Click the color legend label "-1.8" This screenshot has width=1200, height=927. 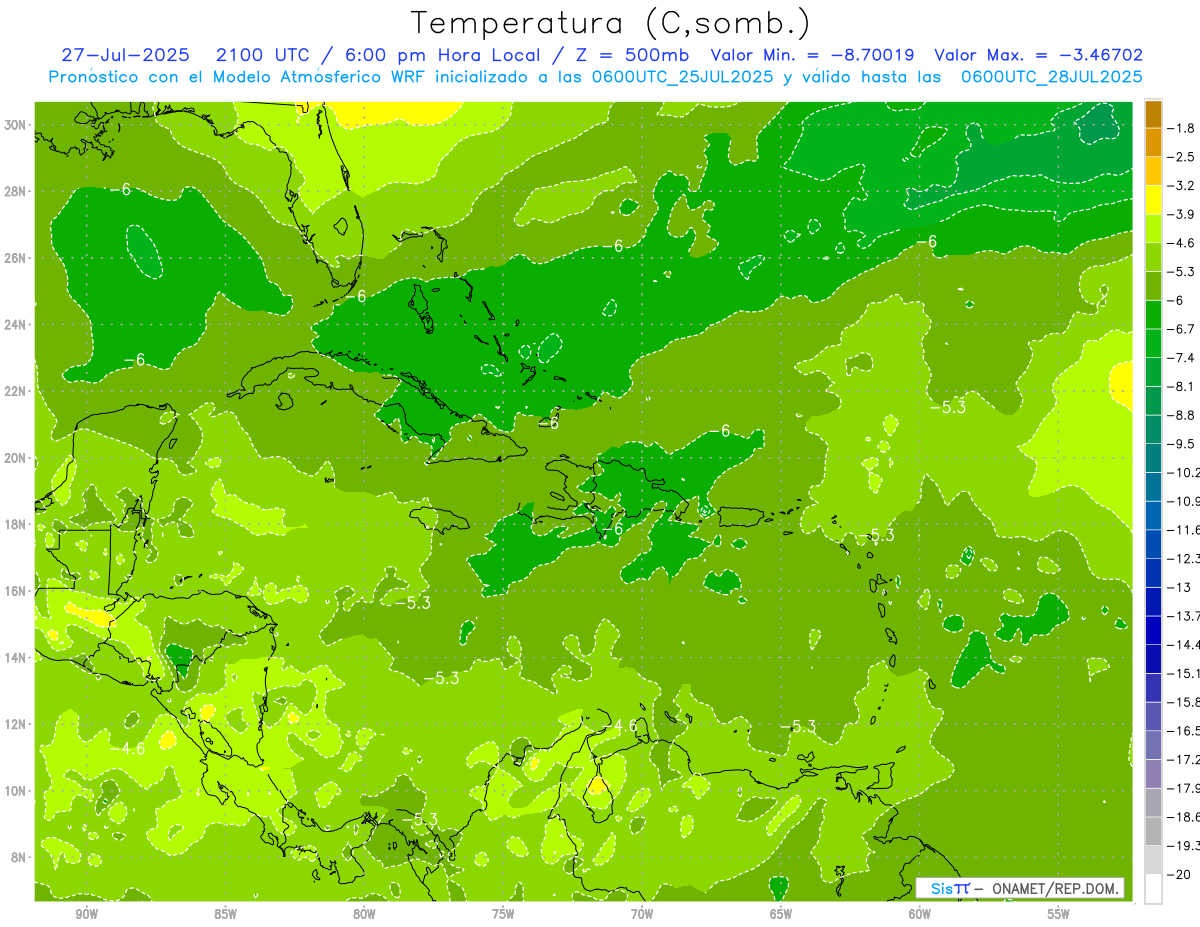[1182, 128]
